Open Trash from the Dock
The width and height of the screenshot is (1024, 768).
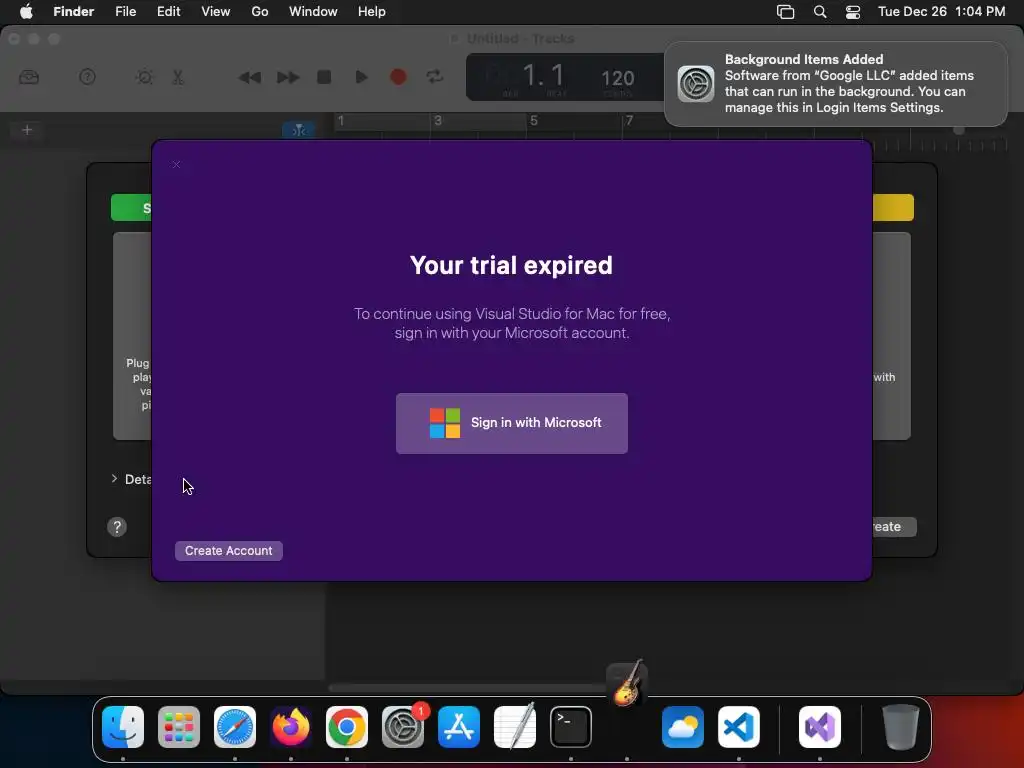pos(901,727)
